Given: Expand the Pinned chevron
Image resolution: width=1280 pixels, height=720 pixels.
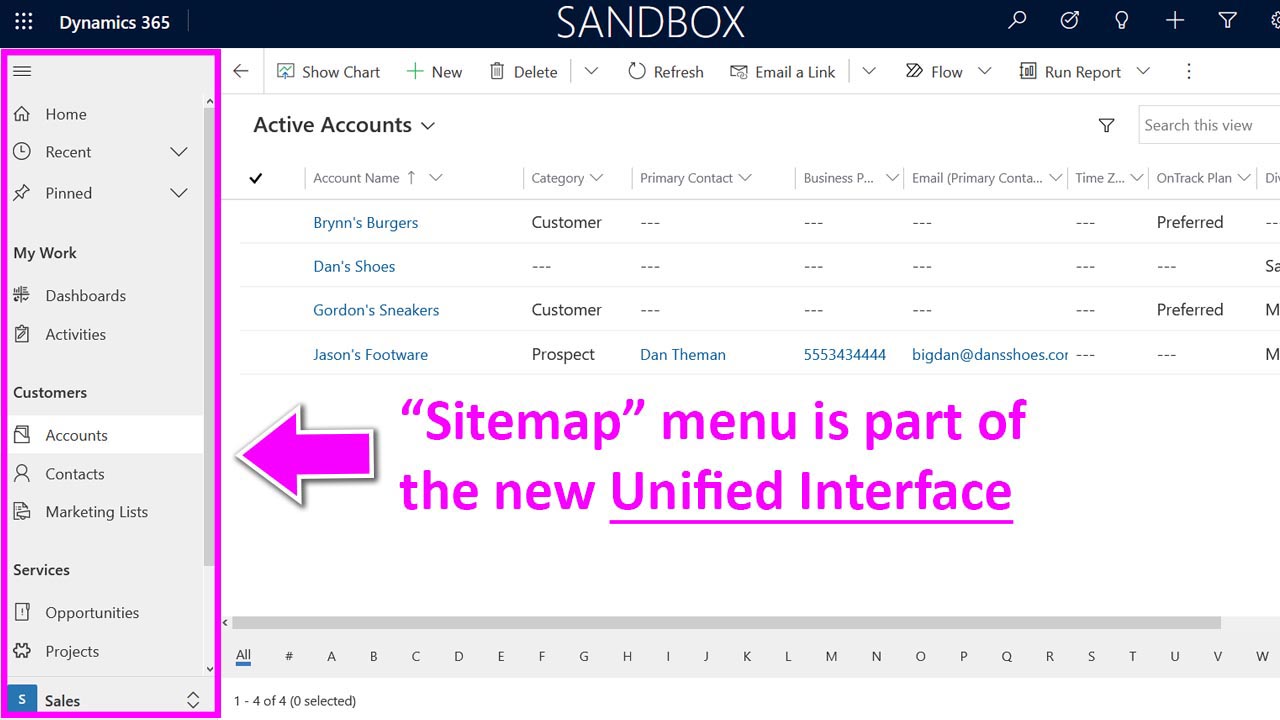Looking at the screenshot, I should 179,193.
